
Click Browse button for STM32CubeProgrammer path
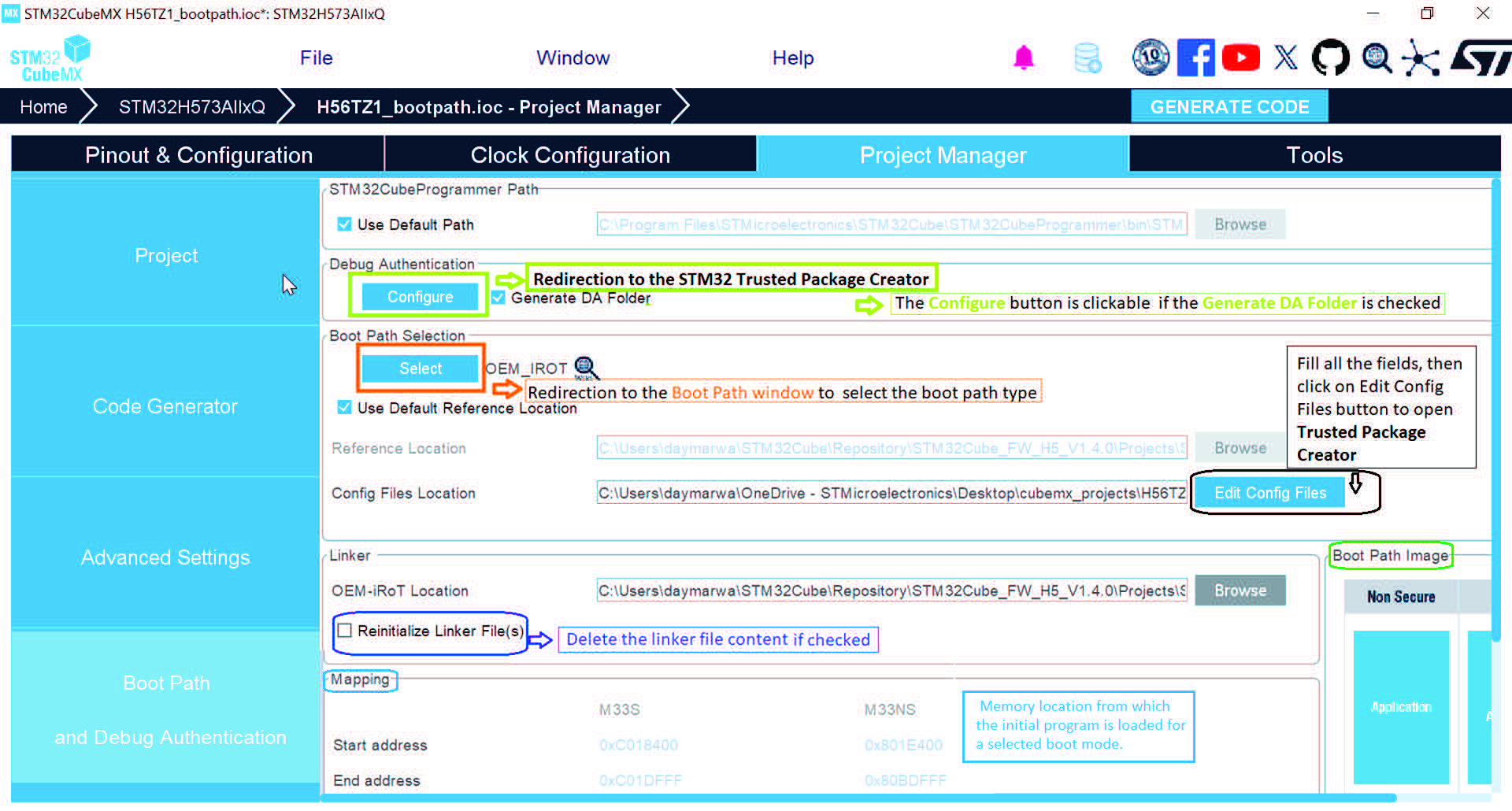coord(1240,224)
